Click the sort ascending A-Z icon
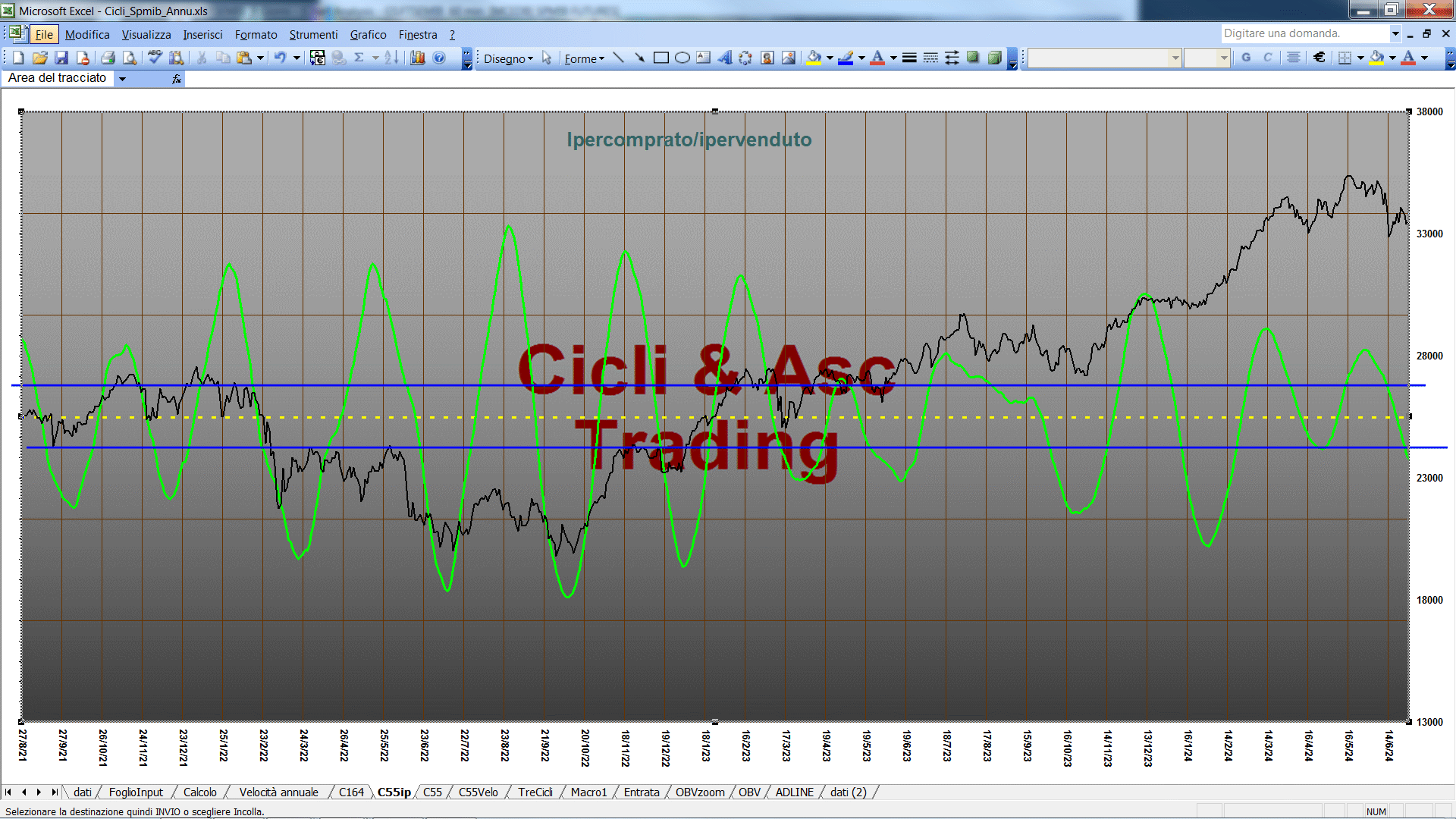The width and height of the screenshot is (1456, 819). coord(391,58)
